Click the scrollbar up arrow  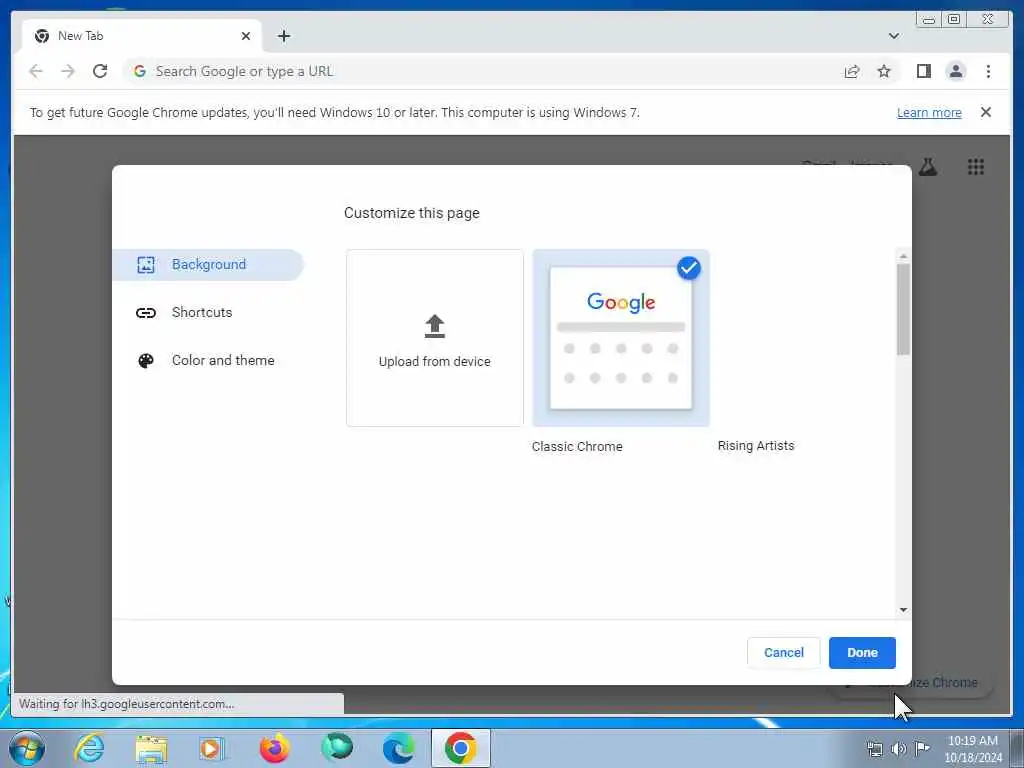pyautogui.click(x=903, y=256)
